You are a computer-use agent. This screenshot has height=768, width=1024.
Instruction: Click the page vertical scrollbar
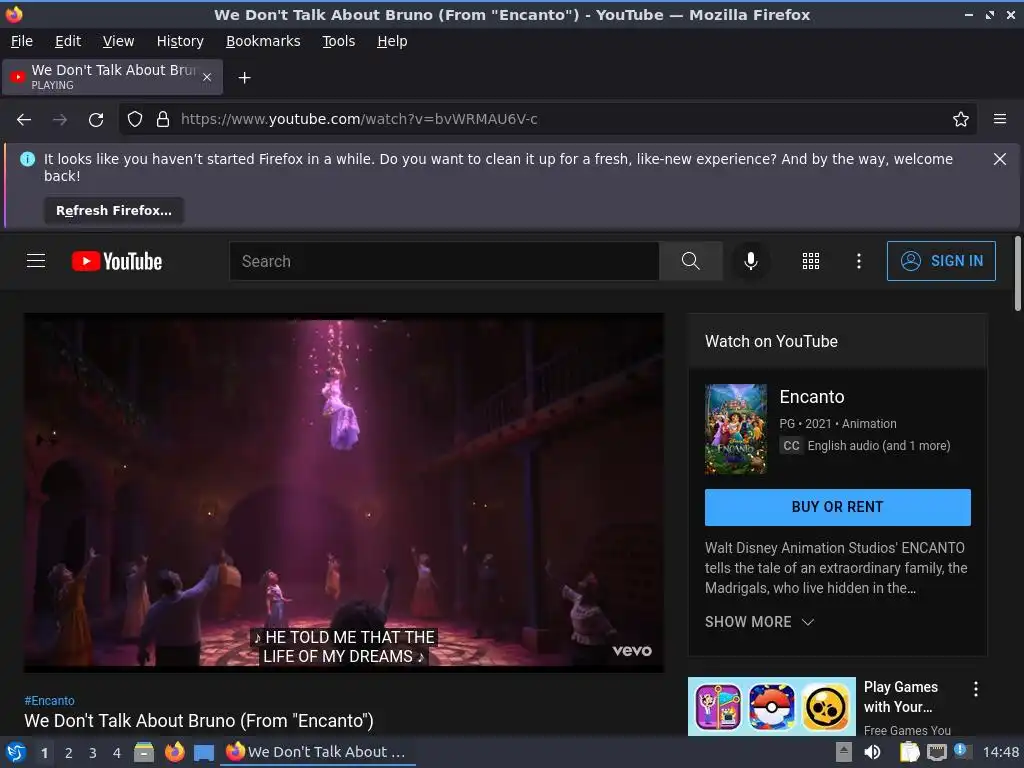[x=1017, y=273]
